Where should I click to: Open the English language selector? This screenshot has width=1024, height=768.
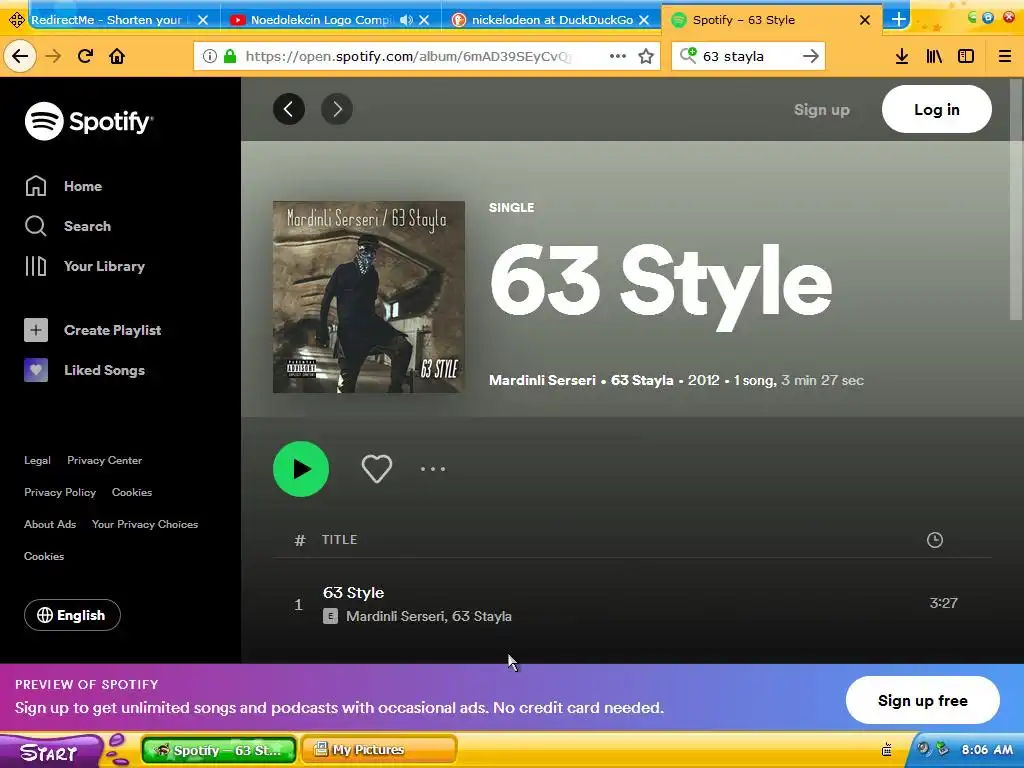point(72,615)
